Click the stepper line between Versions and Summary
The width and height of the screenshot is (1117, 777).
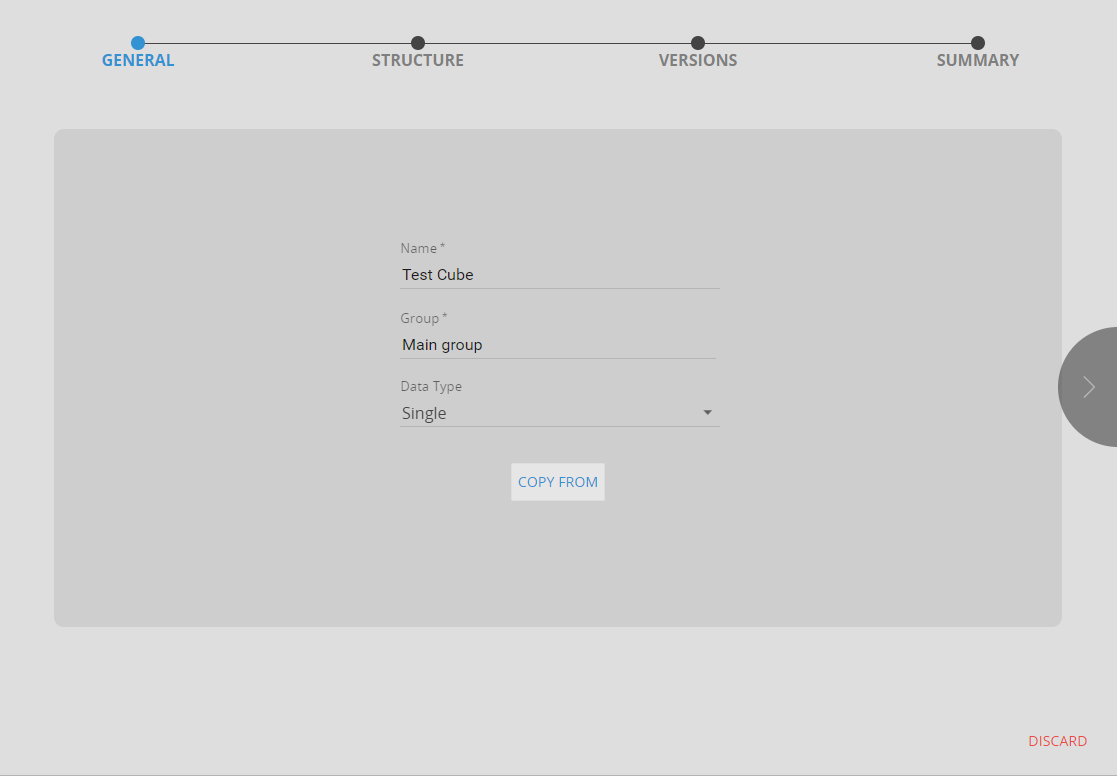838,43
